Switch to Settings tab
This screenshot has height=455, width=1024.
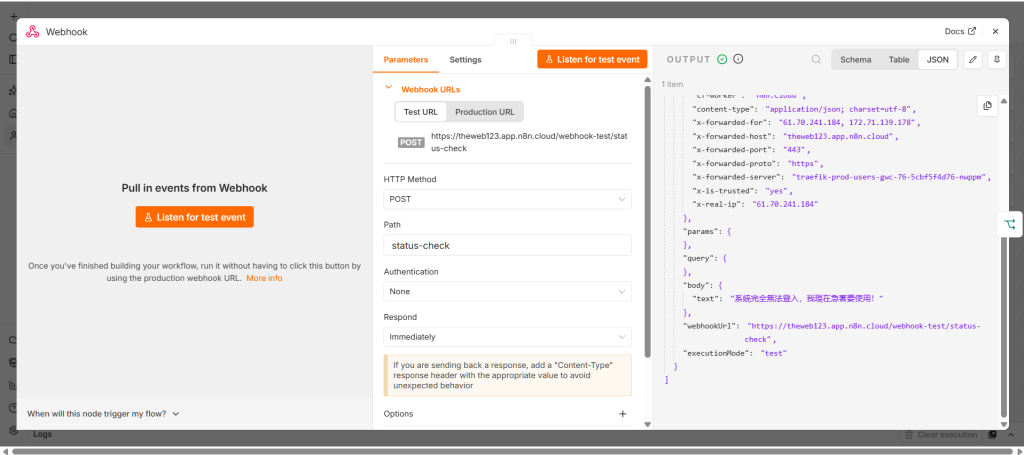click(465, 59)
